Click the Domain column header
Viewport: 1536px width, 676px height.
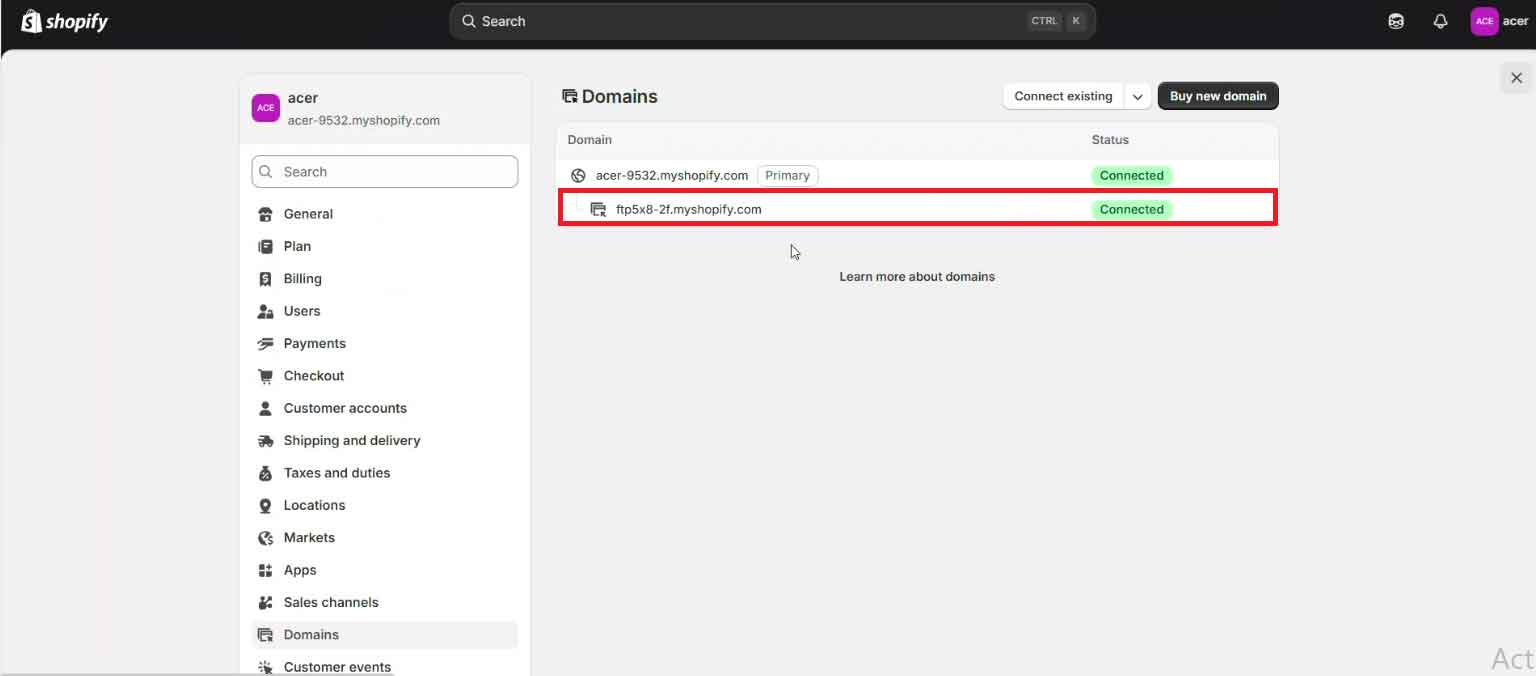pos(590,140)
